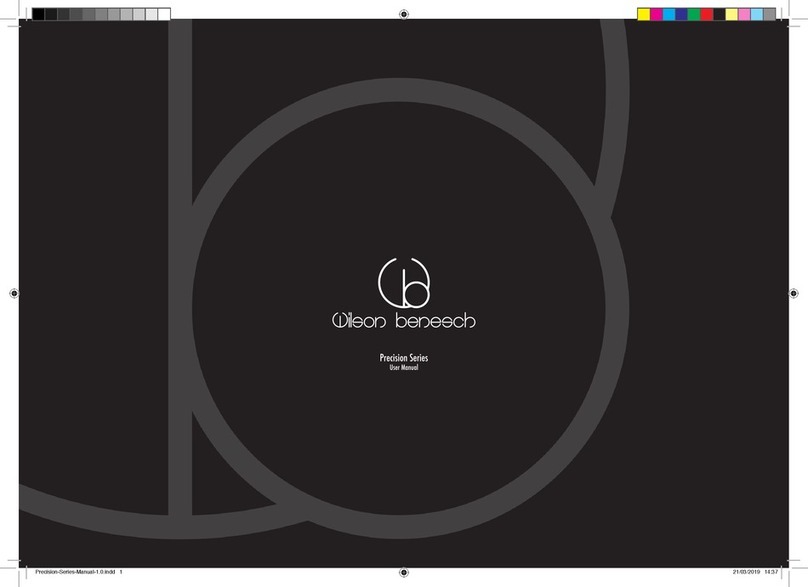Click the registration mark at top center
The width and height of the screenshot is (808, 587).
coord(404,14)
